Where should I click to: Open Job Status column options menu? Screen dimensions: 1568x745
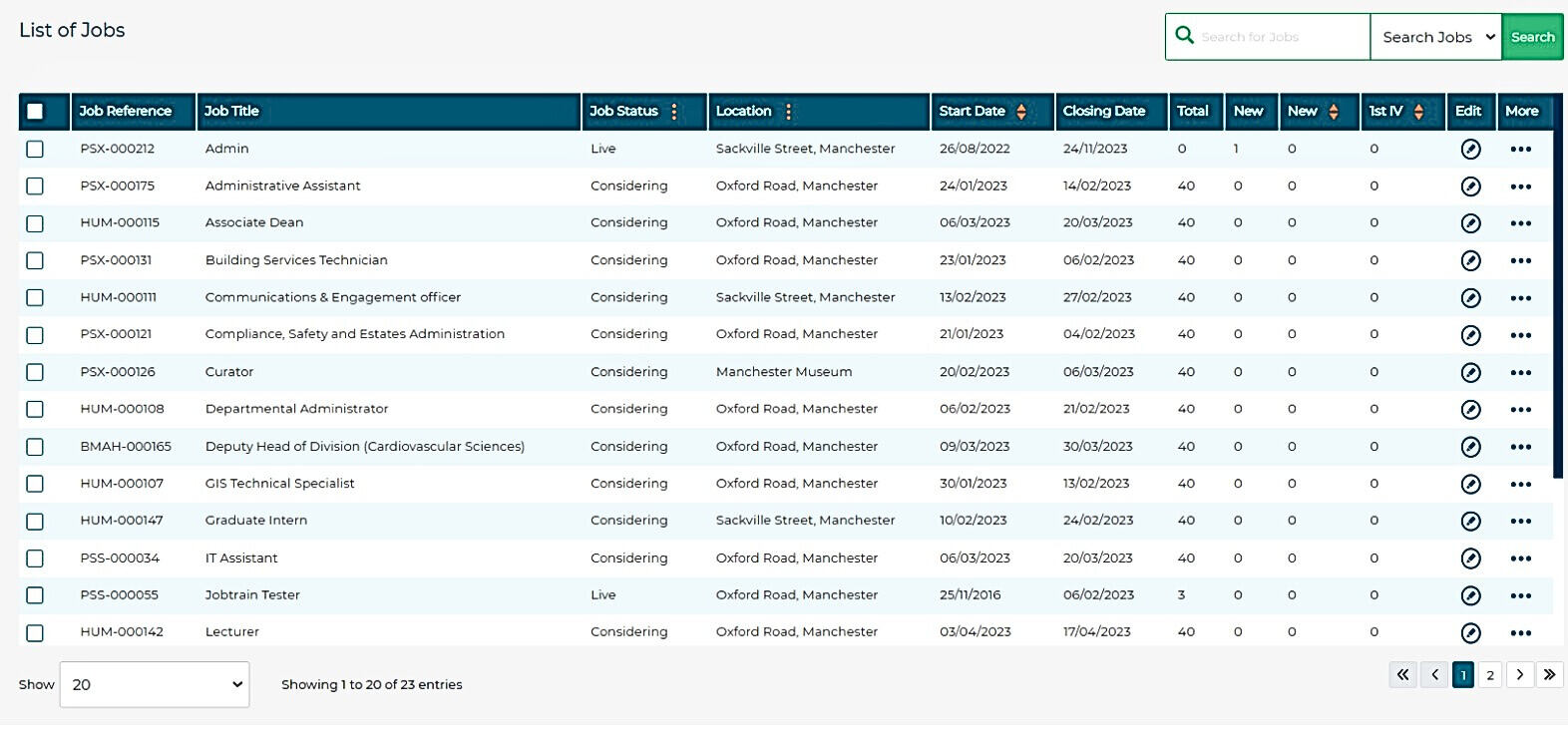(674, 112)
